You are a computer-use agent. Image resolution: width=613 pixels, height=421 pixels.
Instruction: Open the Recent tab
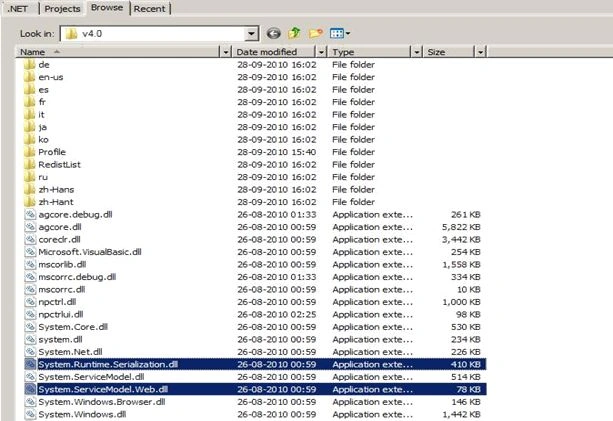tap(150, 9)
